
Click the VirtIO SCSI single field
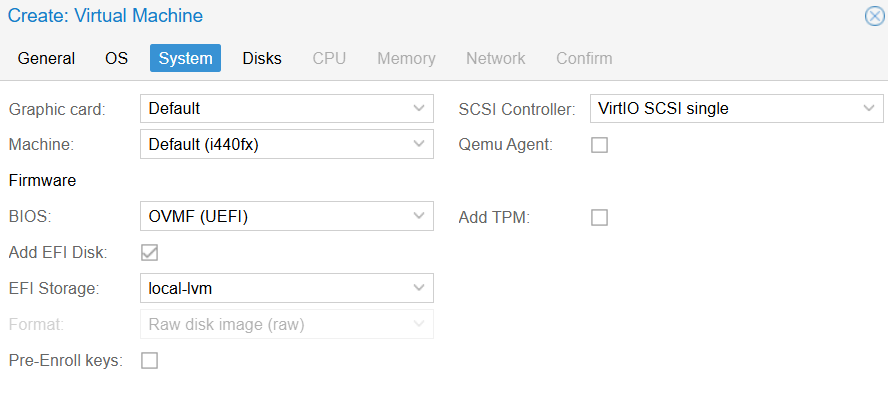click(x=720, y=109)
